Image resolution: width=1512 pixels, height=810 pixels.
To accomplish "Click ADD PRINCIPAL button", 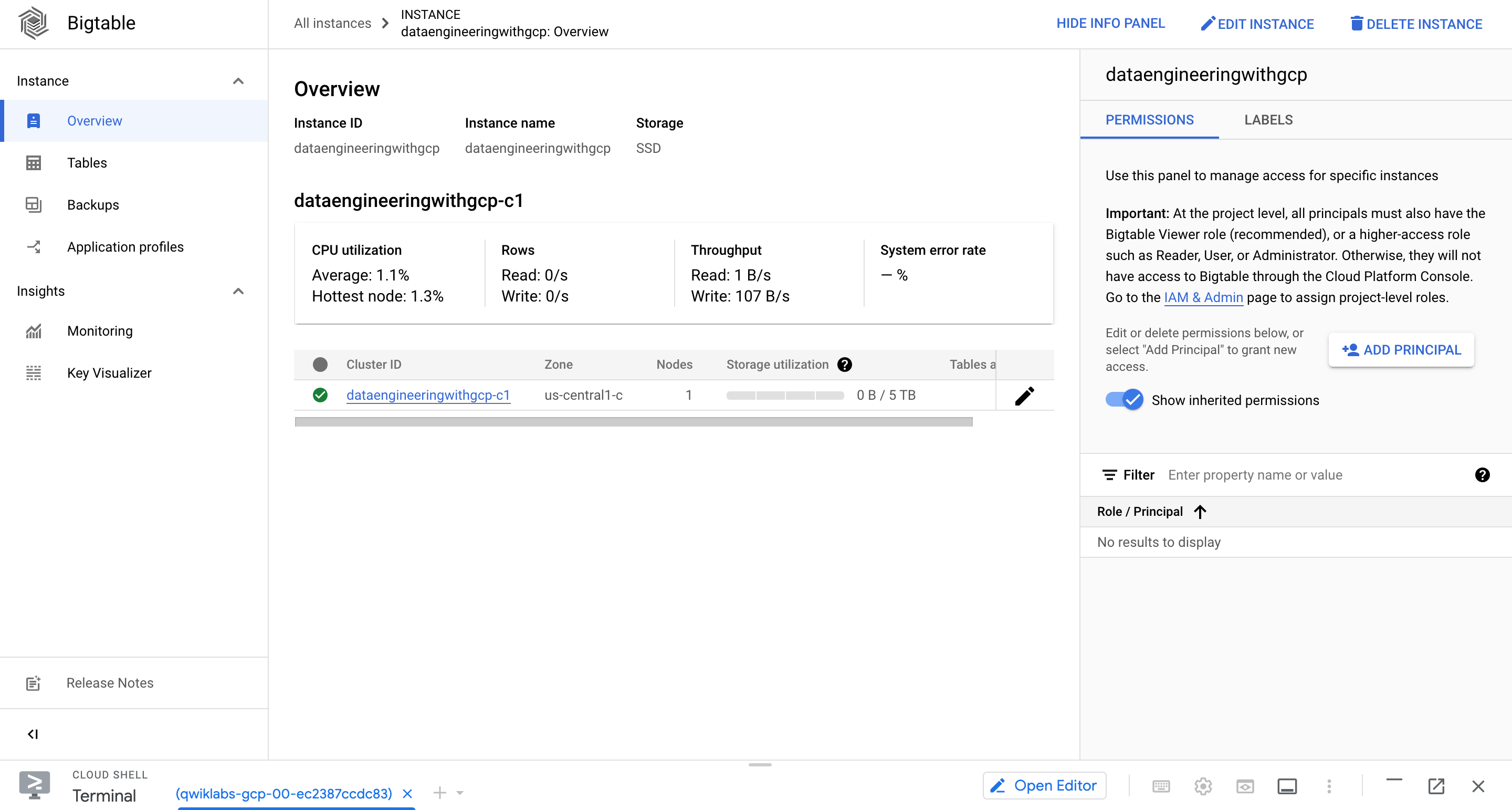I will click(1401, 350).
